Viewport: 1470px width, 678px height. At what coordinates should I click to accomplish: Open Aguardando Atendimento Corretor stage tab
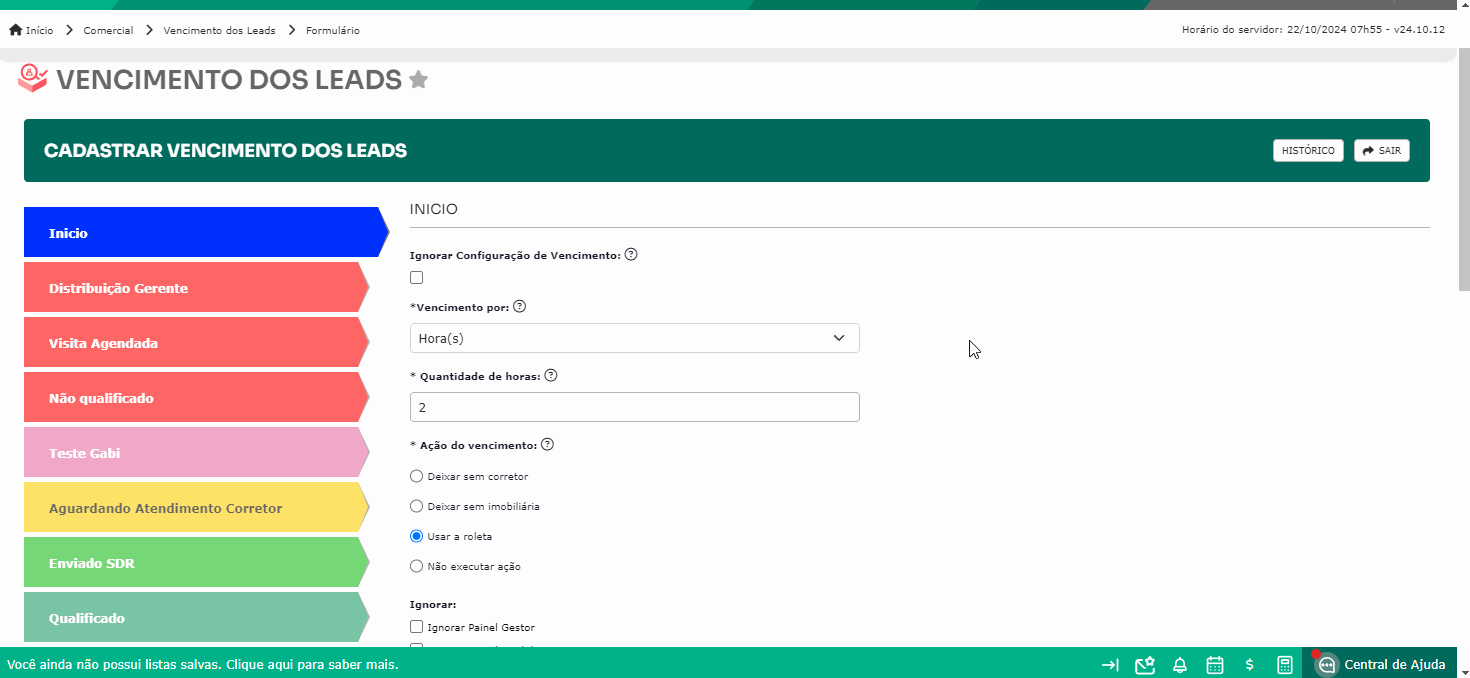[197, 508]
